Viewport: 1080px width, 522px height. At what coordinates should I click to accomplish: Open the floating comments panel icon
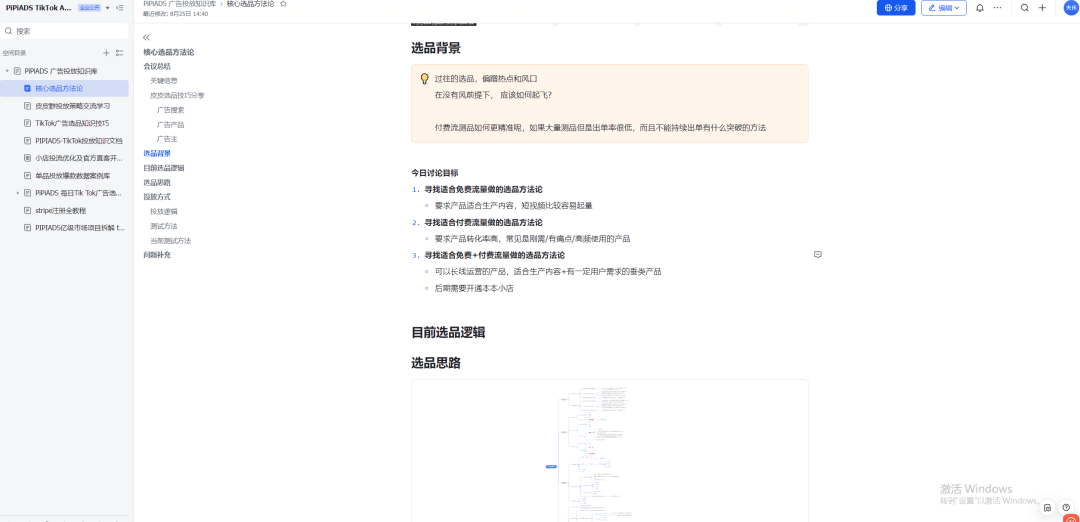1048,508
